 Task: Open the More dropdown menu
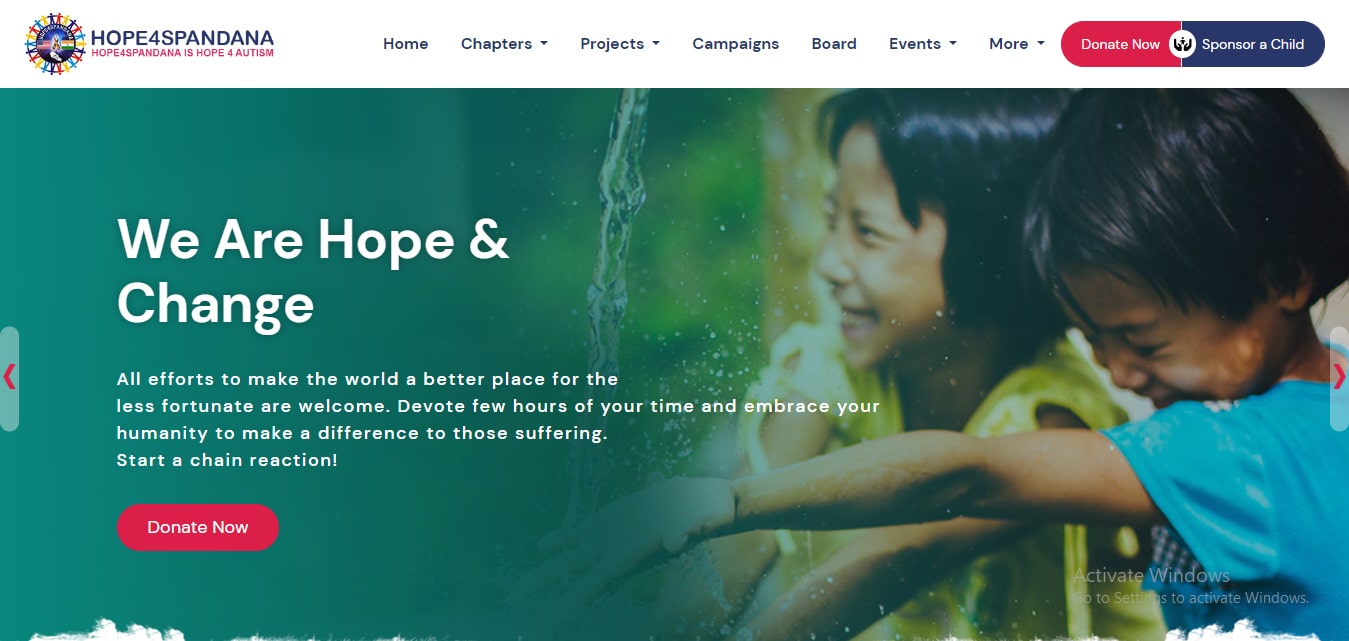tap(1017, 44)
